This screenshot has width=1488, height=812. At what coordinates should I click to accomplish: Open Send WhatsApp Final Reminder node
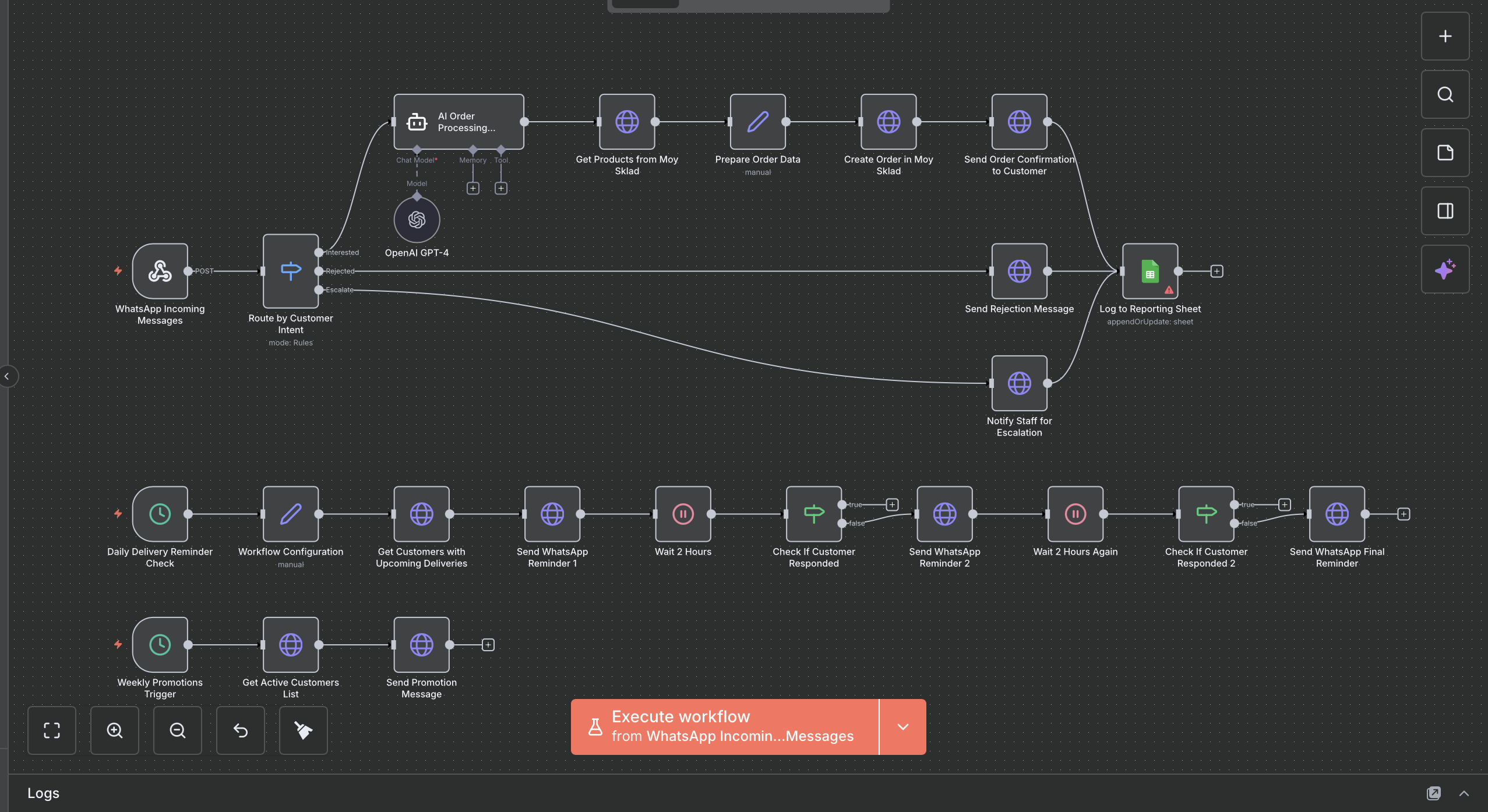coord(1337,514)
